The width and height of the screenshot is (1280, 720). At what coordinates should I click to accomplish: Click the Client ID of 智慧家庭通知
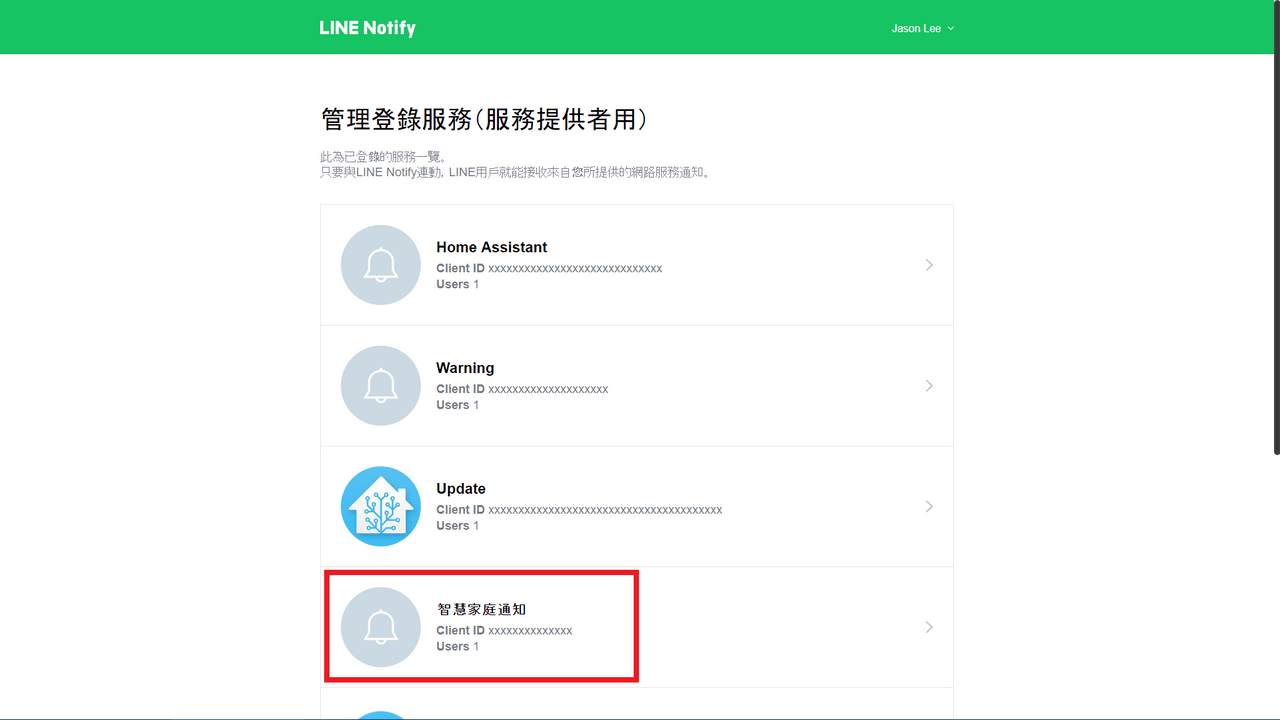pyautogui.click(x=504, y=631)
